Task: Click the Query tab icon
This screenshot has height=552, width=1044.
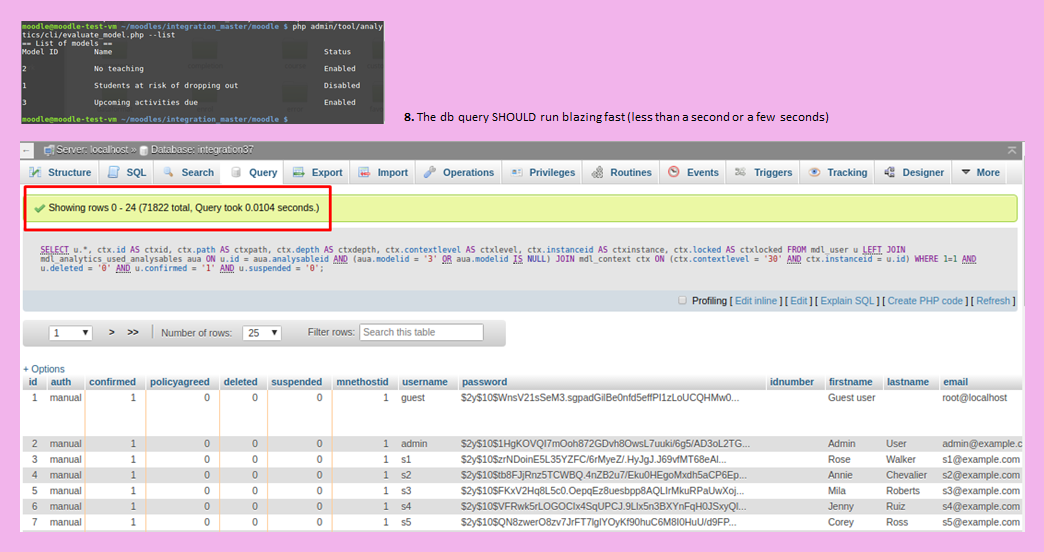Action: coord(236,172)
